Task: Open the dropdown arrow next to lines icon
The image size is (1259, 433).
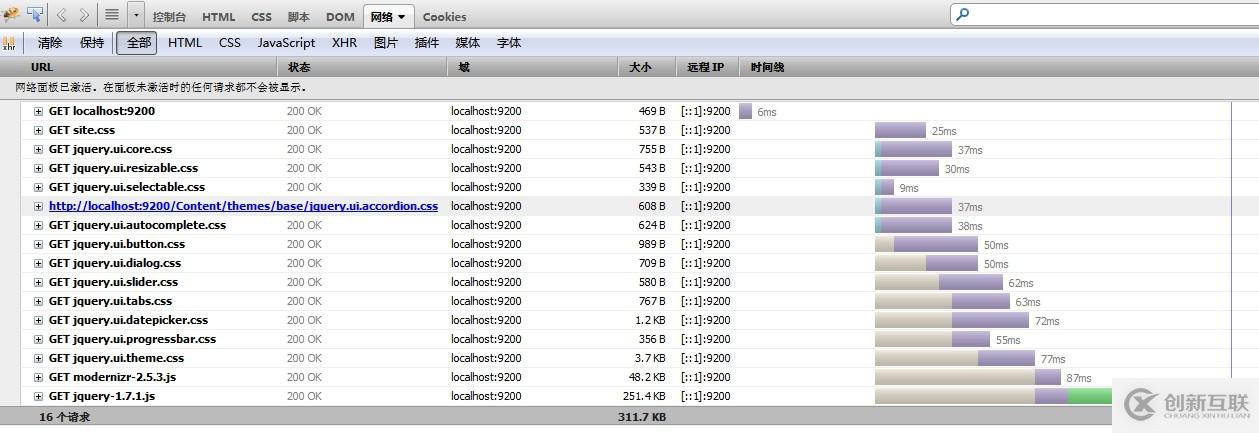Action: 136,15
